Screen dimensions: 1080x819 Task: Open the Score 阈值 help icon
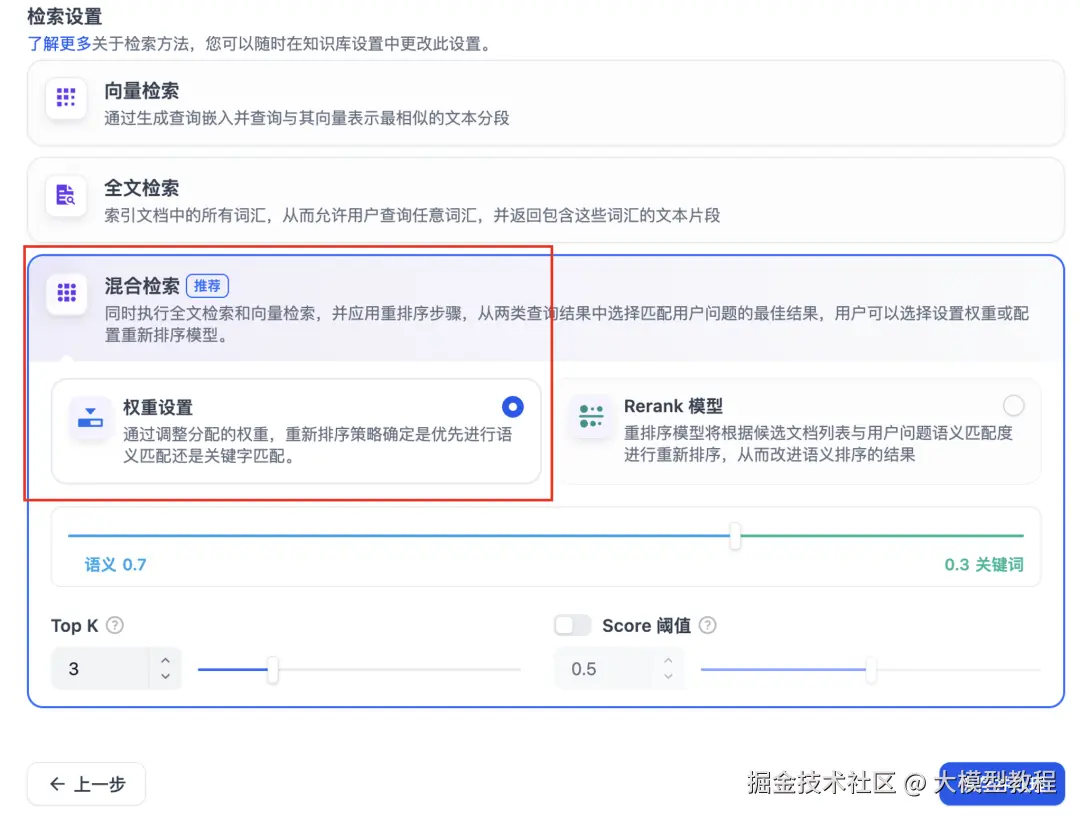(x=708, y=626)
